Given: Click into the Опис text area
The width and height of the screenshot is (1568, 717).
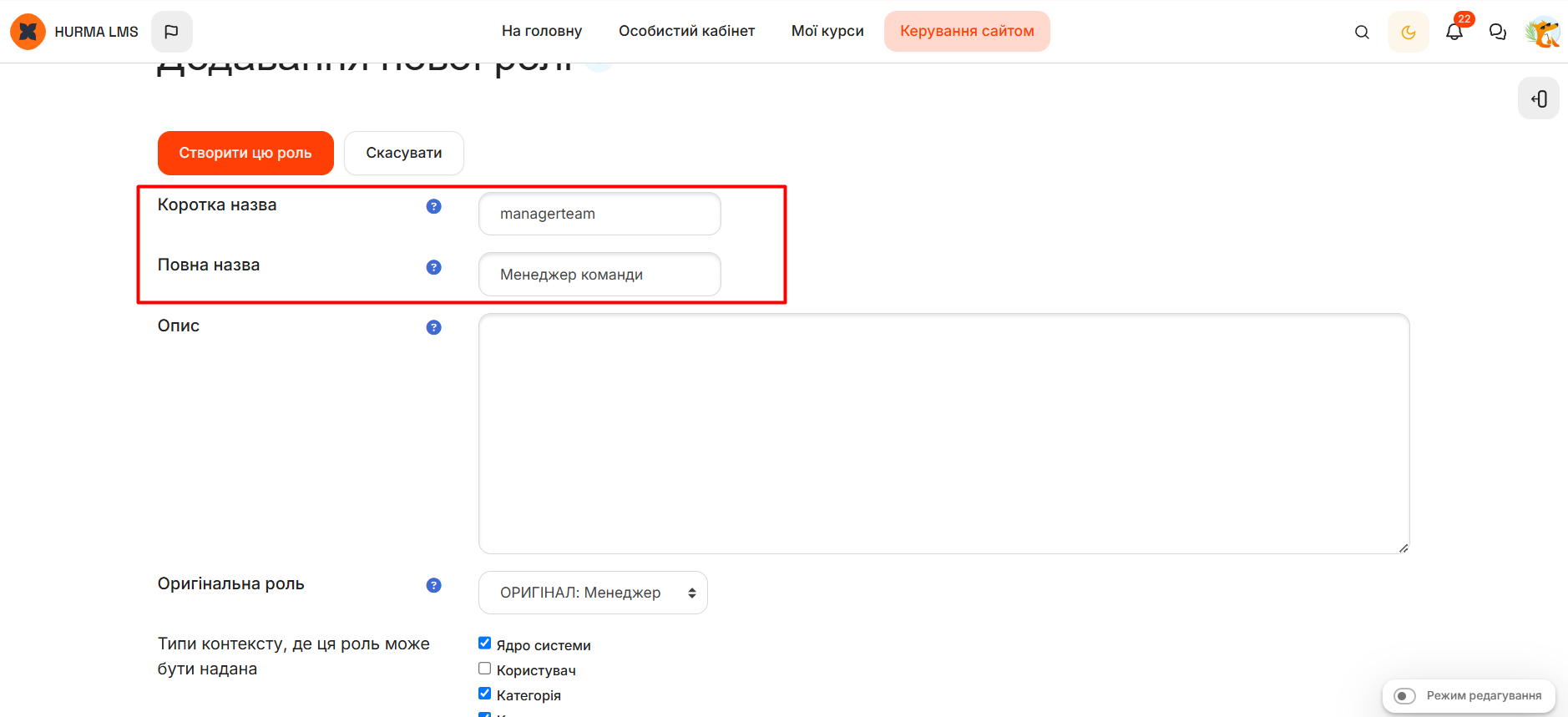Looking at the screenshot, I should [x=943, y=433].
